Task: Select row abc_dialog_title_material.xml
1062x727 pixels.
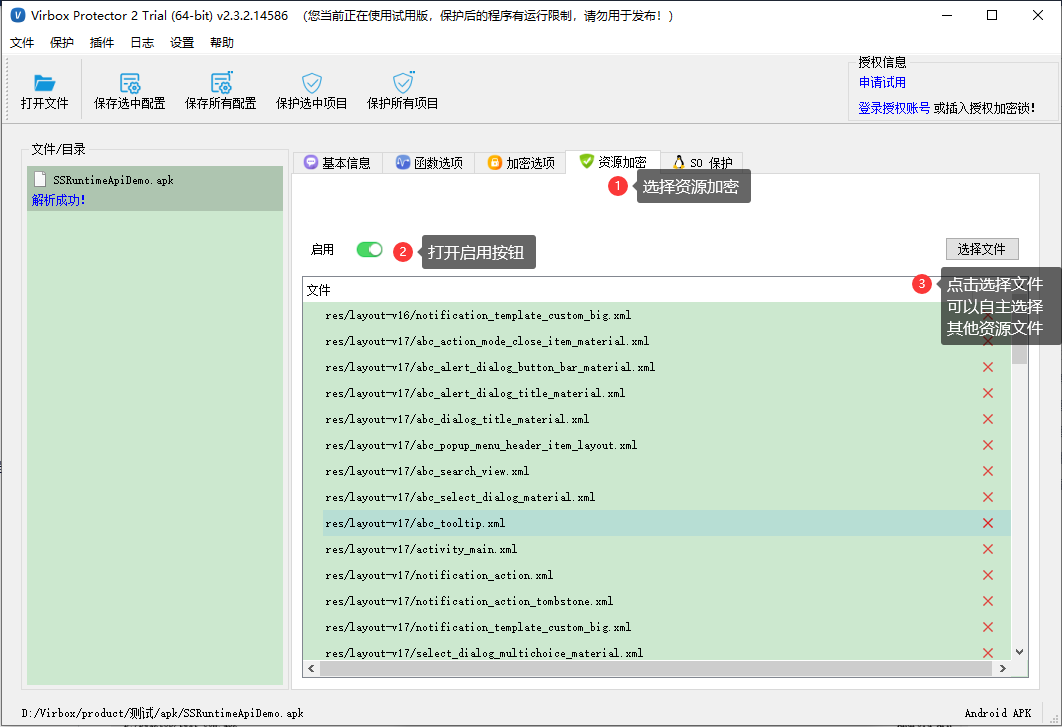Action: [666, 419]
